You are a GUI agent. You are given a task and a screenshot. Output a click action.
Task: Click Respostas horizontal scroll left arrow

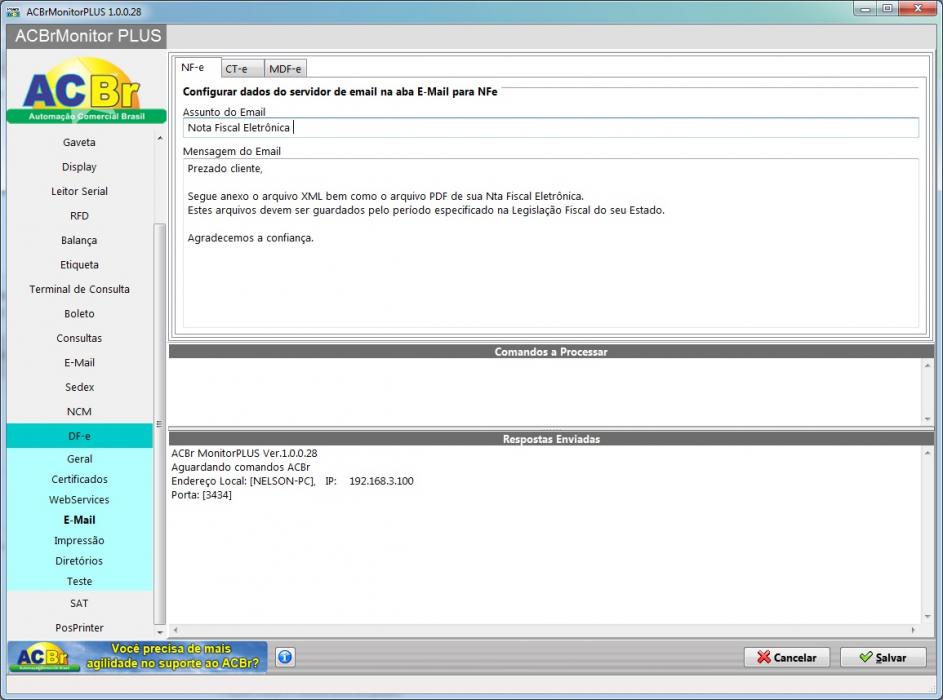(176, 630)
